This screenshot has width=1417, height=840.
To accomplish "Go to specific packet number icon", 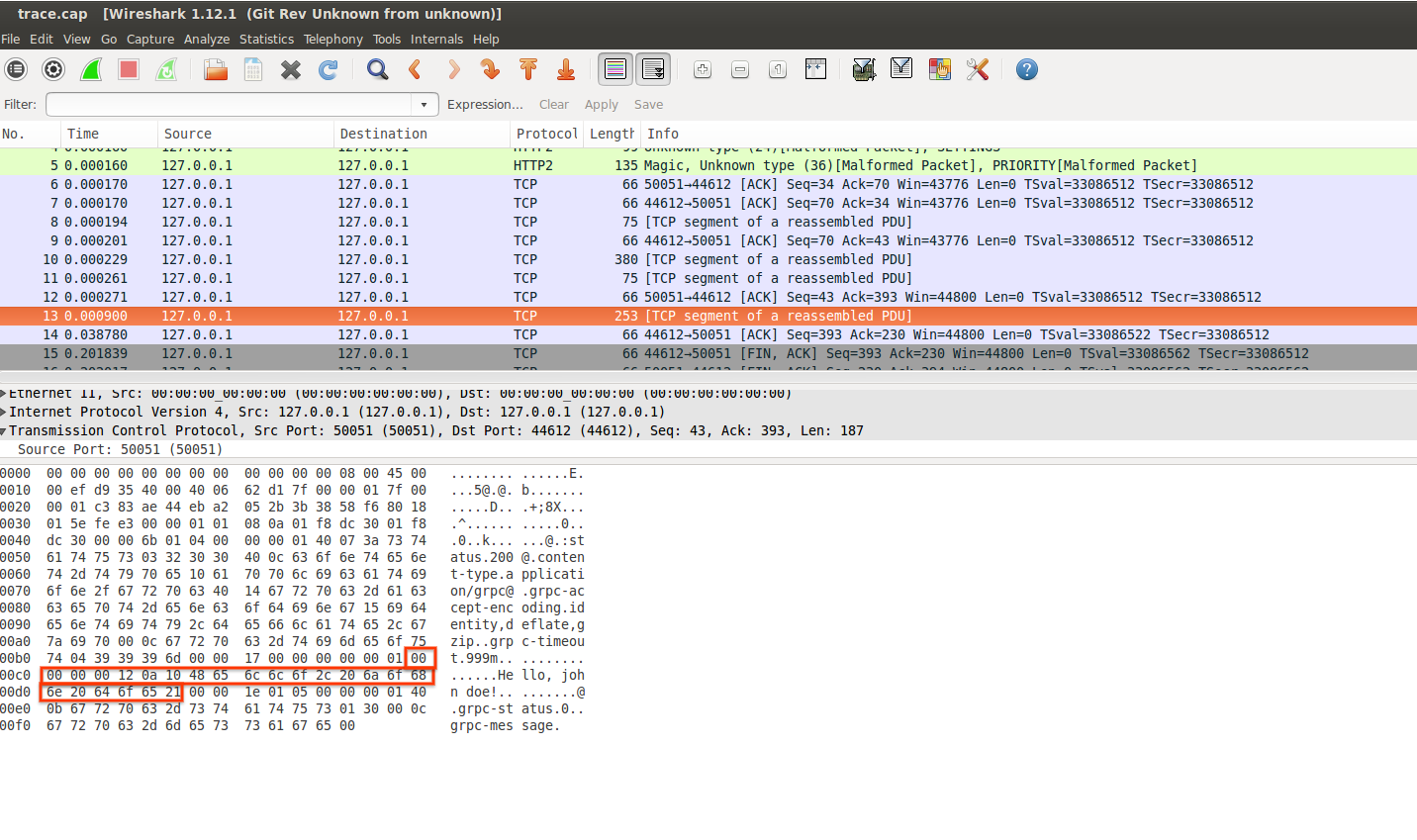I will (491, 69).
